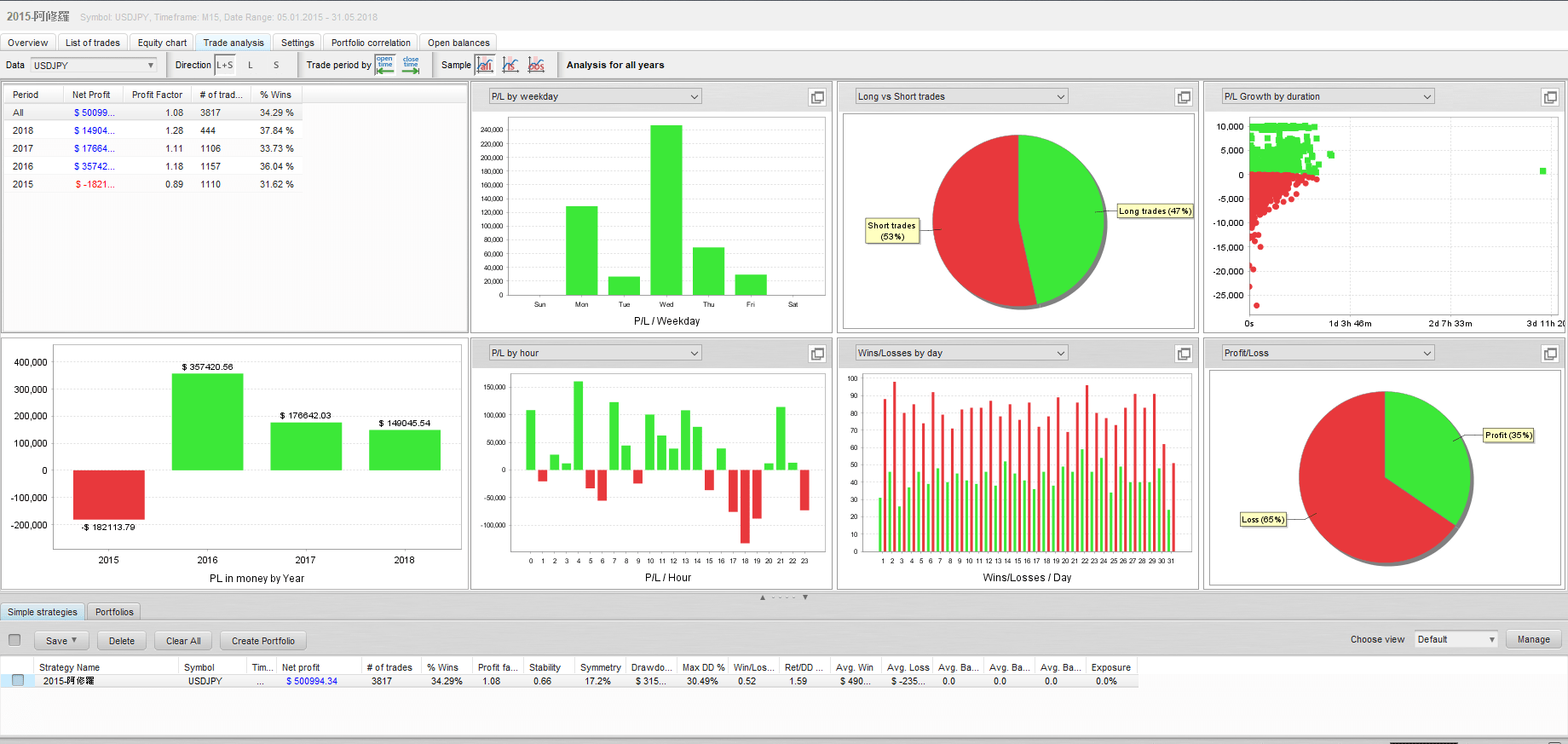Open the Portfolios tab

click(114, 612)
